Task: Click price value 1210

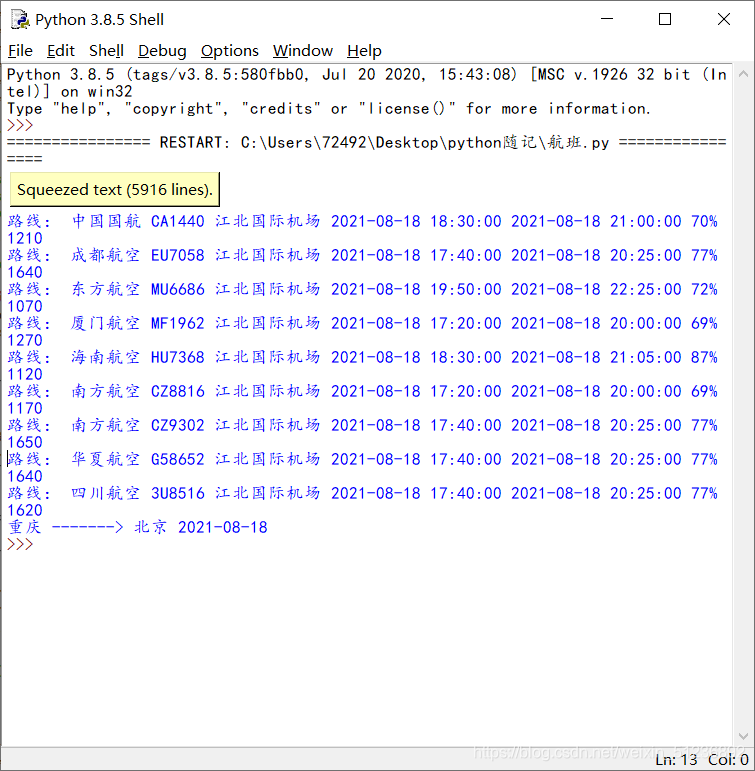Action: (x=25, y=238)
